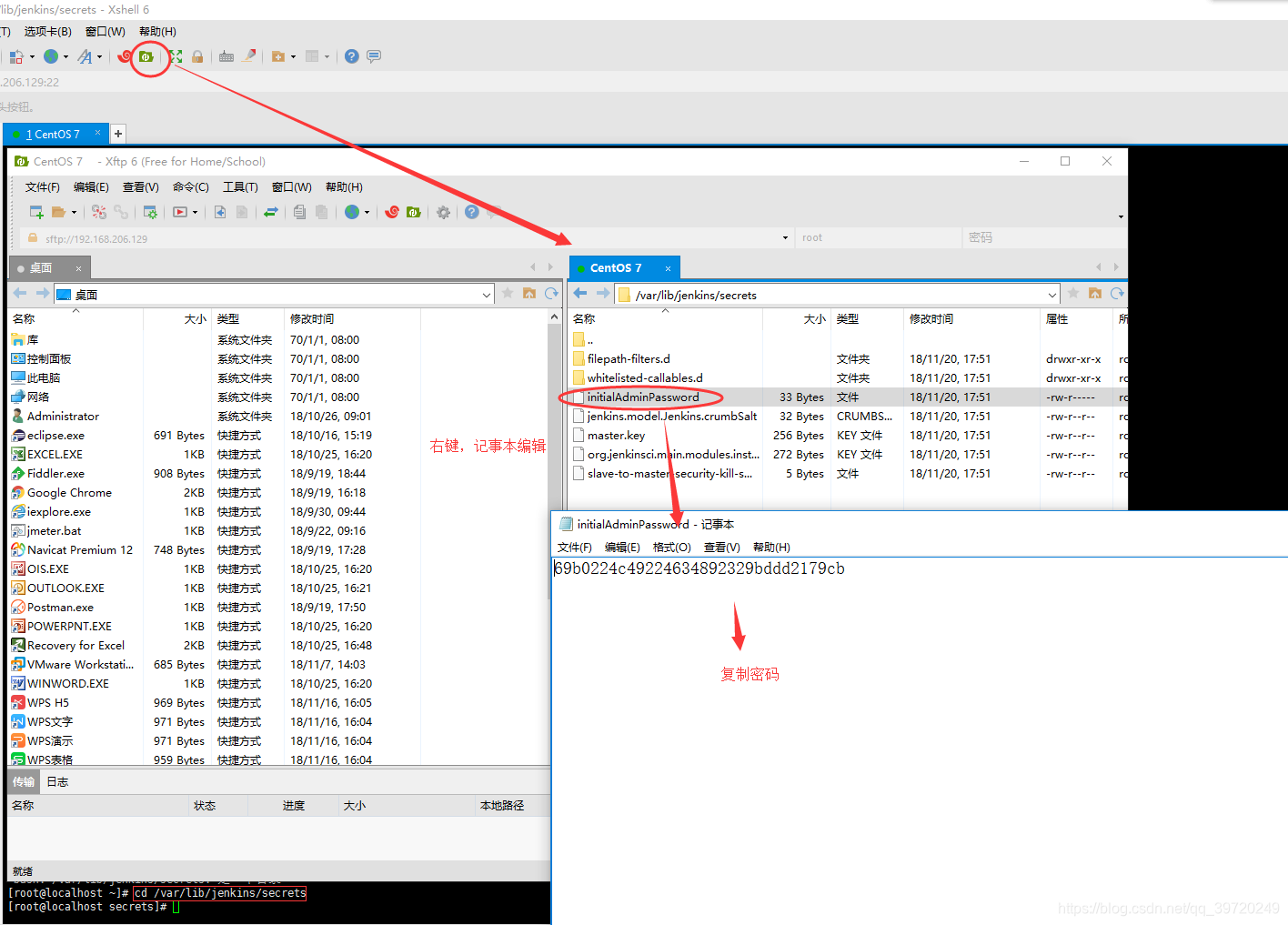Viewport: 1288px width, 925px height.
Task: Open dropdown arrow beside Xshell globe icon
Action: pyautogui.click(x=65, y=57)
